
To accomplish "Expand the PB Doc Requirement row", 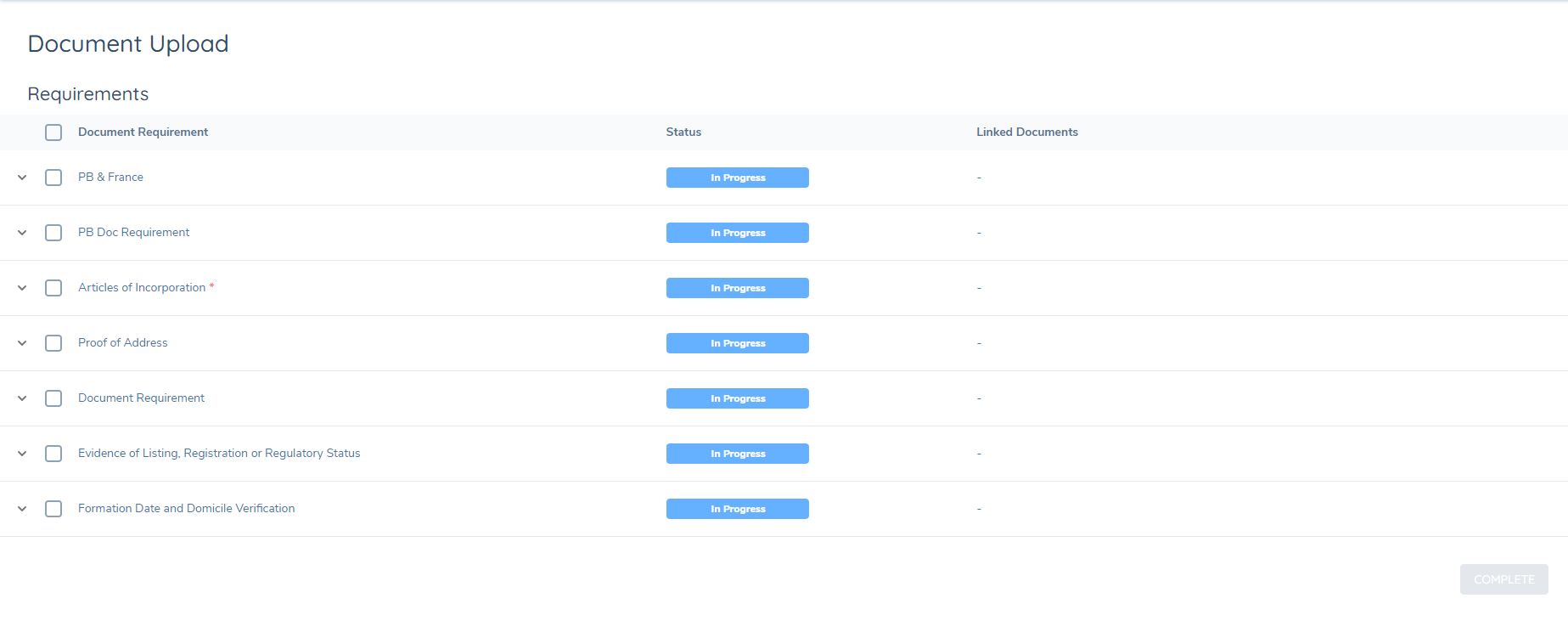I will 22,233.
